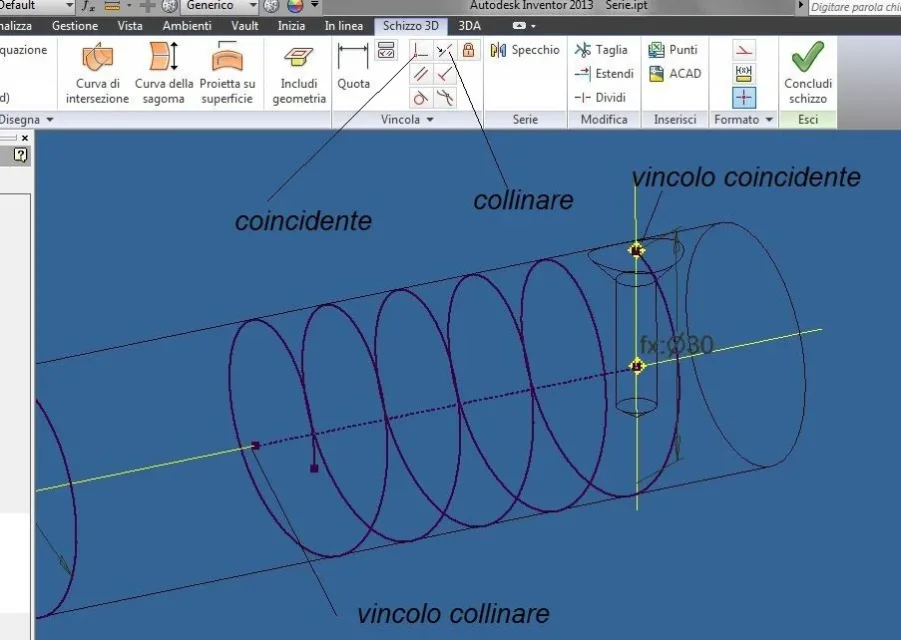Expand the Vincola panel dropdown
This screenshot has width=901, height=640.
pos(430,120)
